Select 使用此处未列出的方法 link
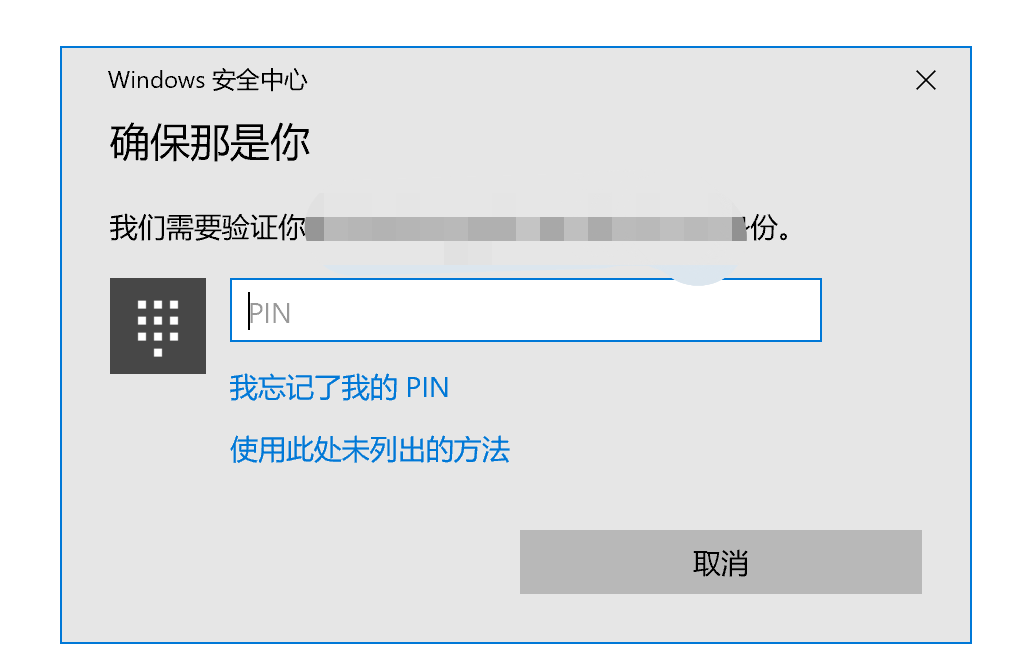1029x662 pixels. pyautogui.click(x=369, y=450)
